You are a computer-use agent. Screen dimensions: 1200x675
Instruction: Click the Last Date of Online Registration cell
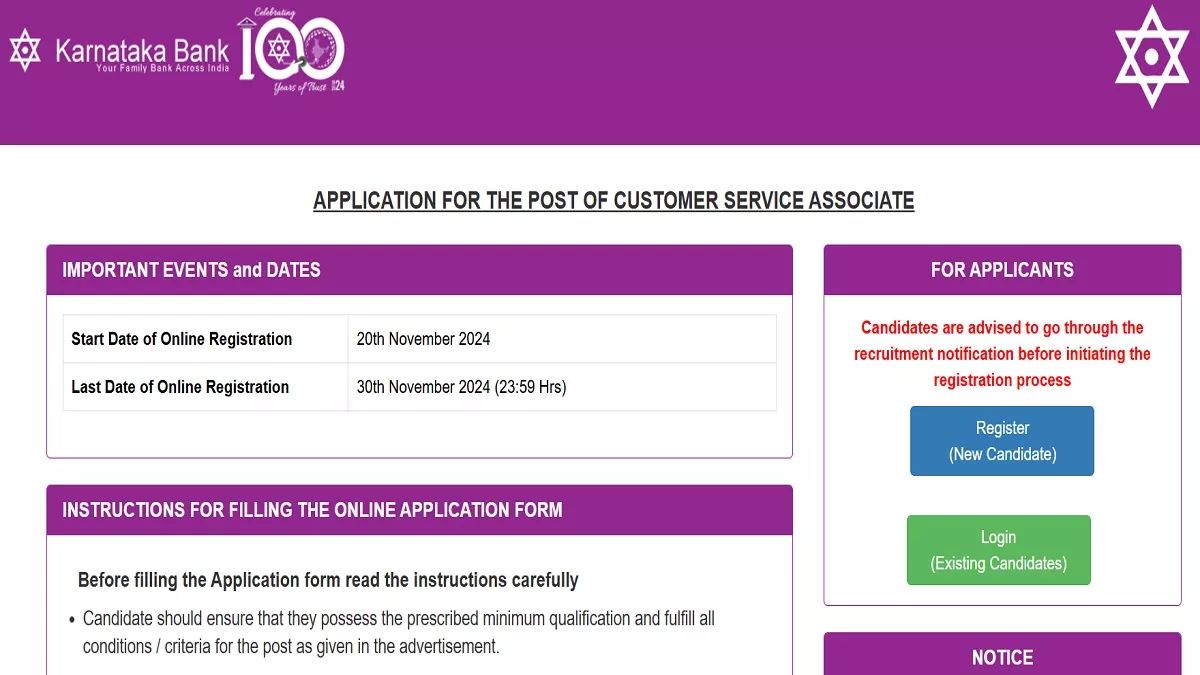coord(206,387)
